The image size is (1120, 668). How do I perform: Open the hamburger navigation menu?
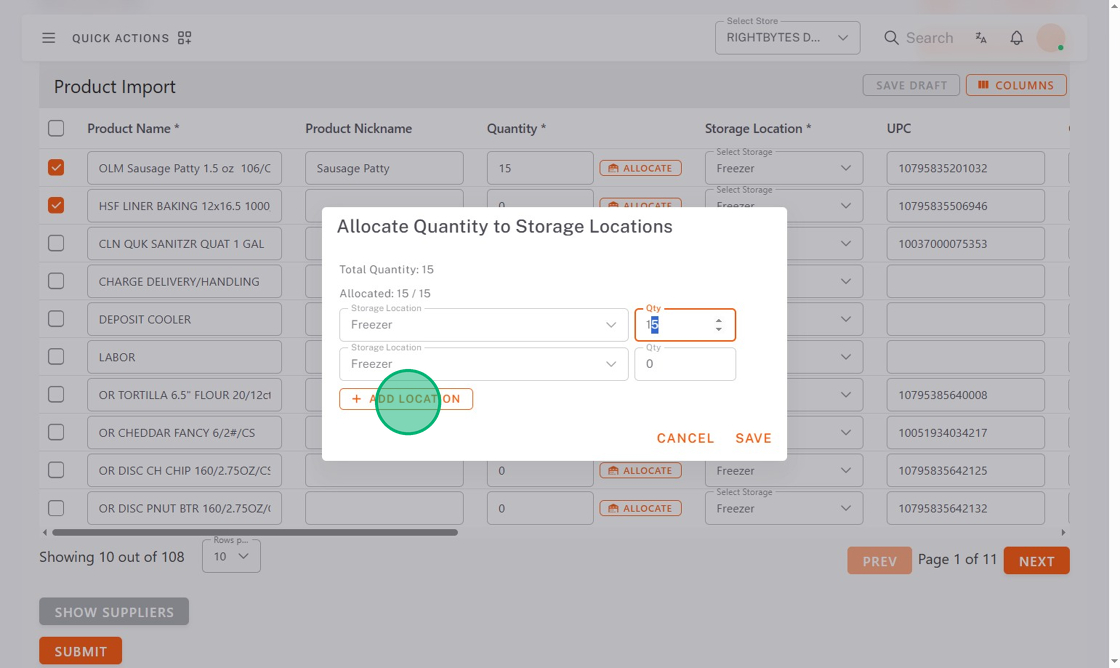coord(48,38)
